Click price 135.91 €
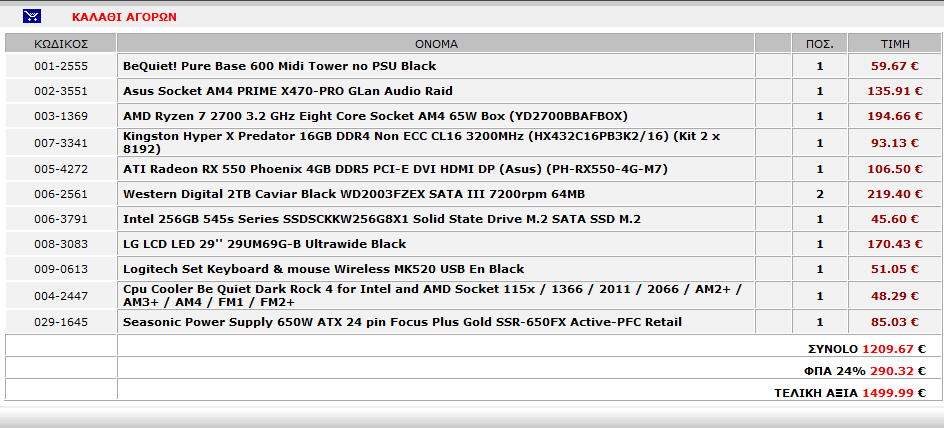944x428 pixels. (x=895, y=91)
